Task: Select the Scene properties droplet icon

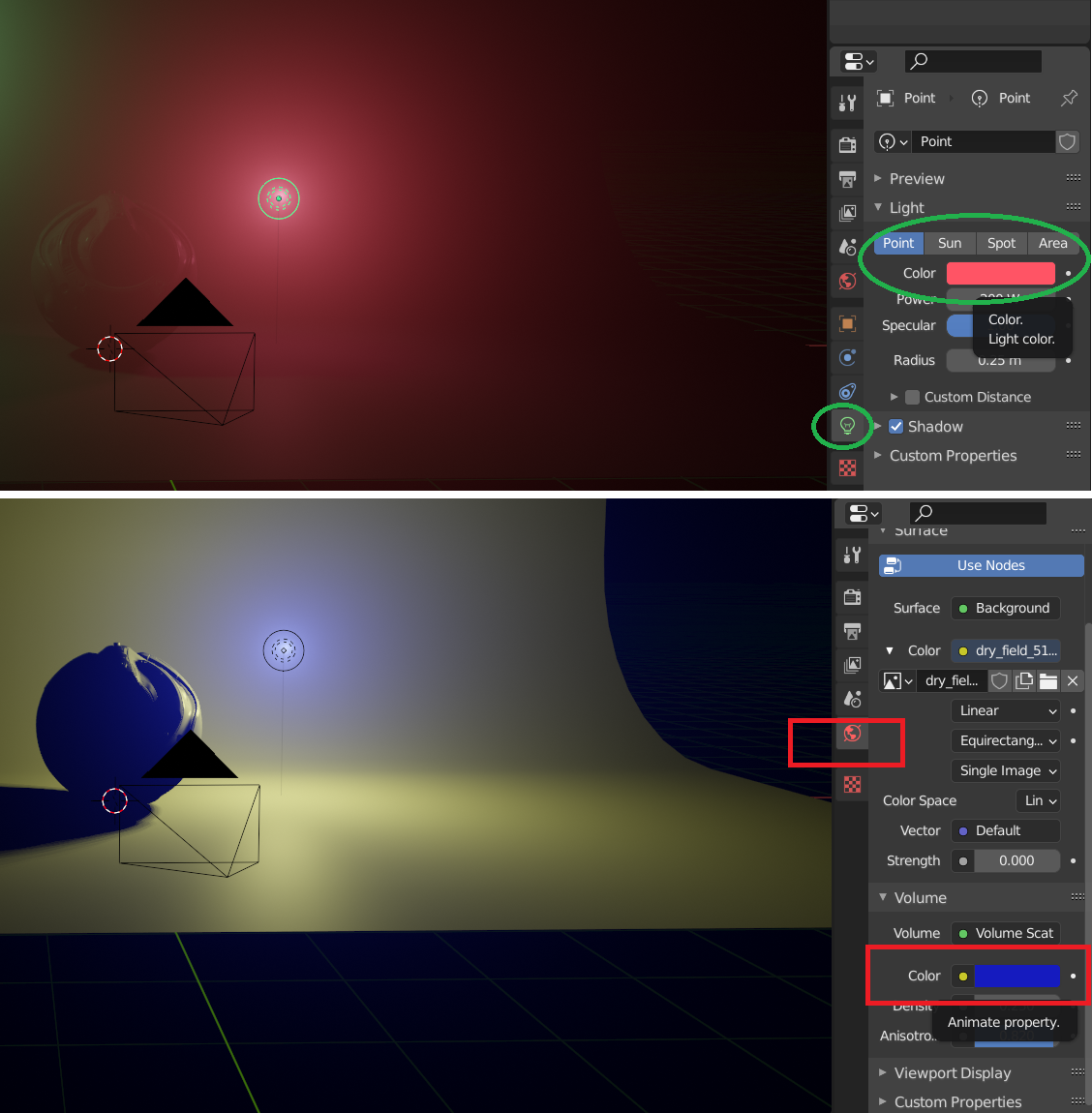Action: pyautogui.click(x=847, y=245)
